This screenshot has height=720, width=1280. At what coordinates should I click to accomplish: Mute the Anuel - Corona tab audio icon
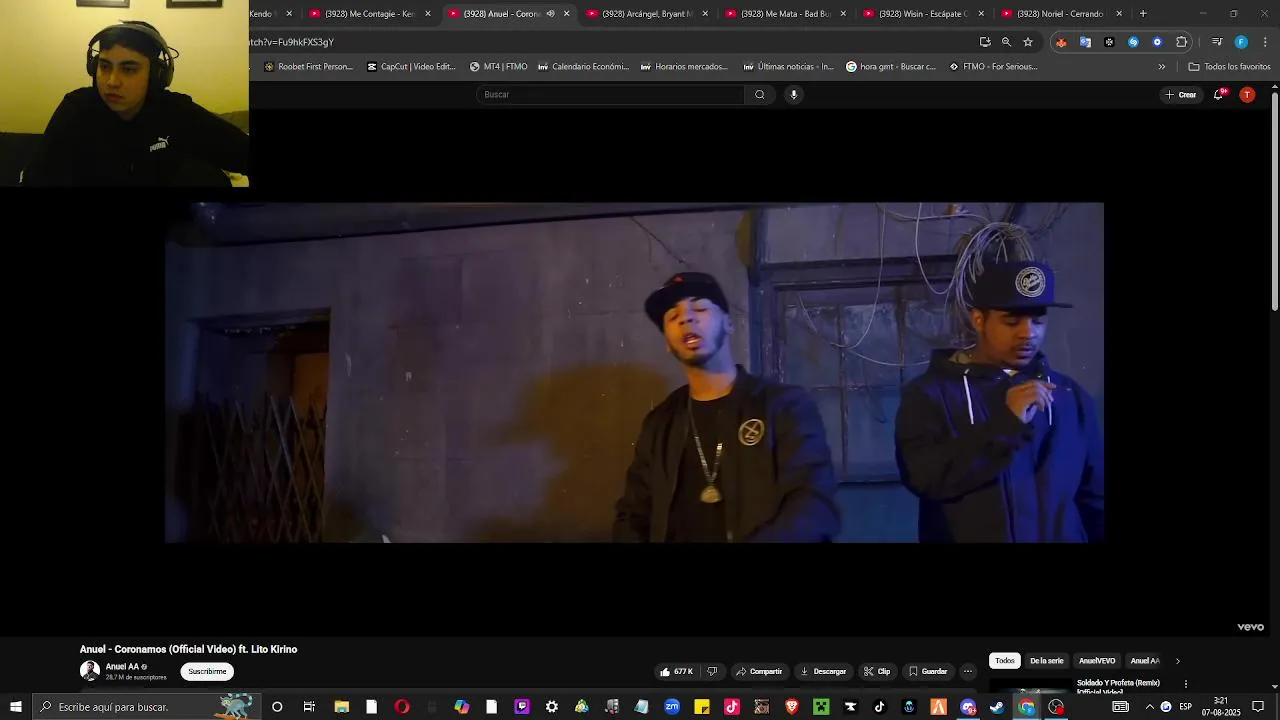[550, 14]
